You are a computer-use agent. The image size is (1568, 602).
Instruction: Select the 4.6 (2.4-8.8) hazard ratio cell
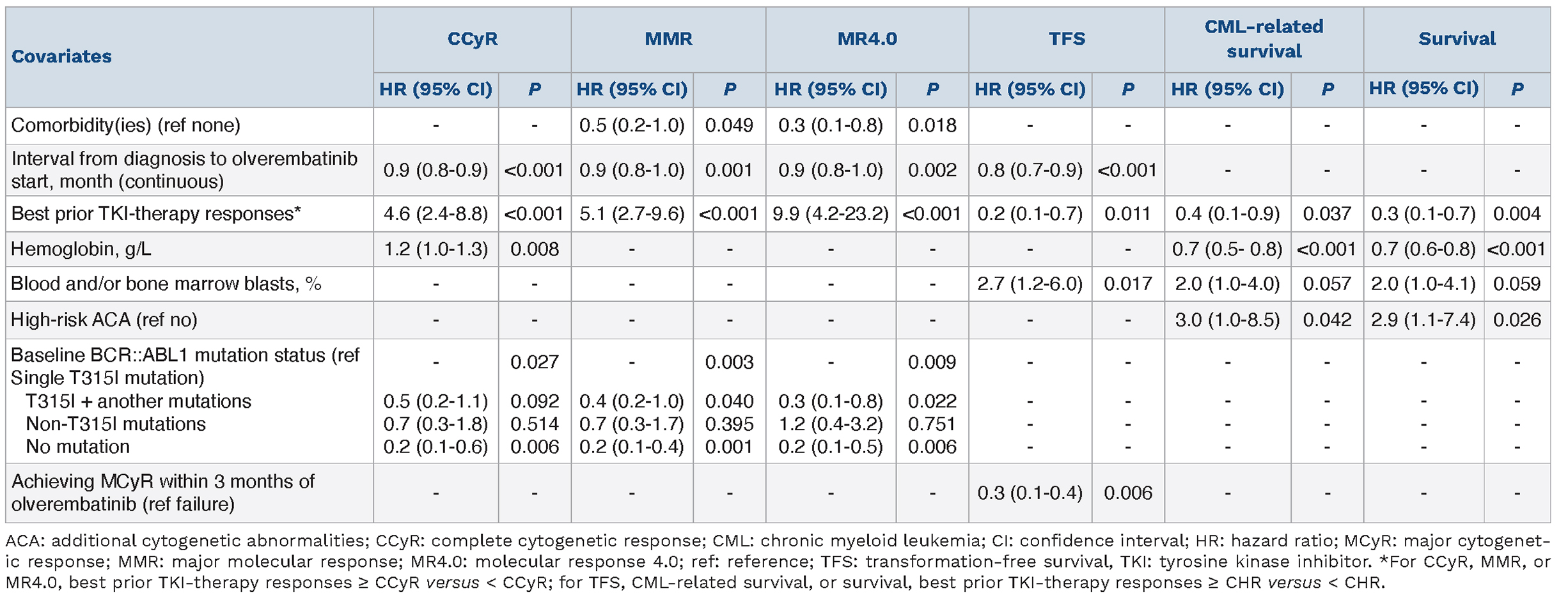click(435, 213)
